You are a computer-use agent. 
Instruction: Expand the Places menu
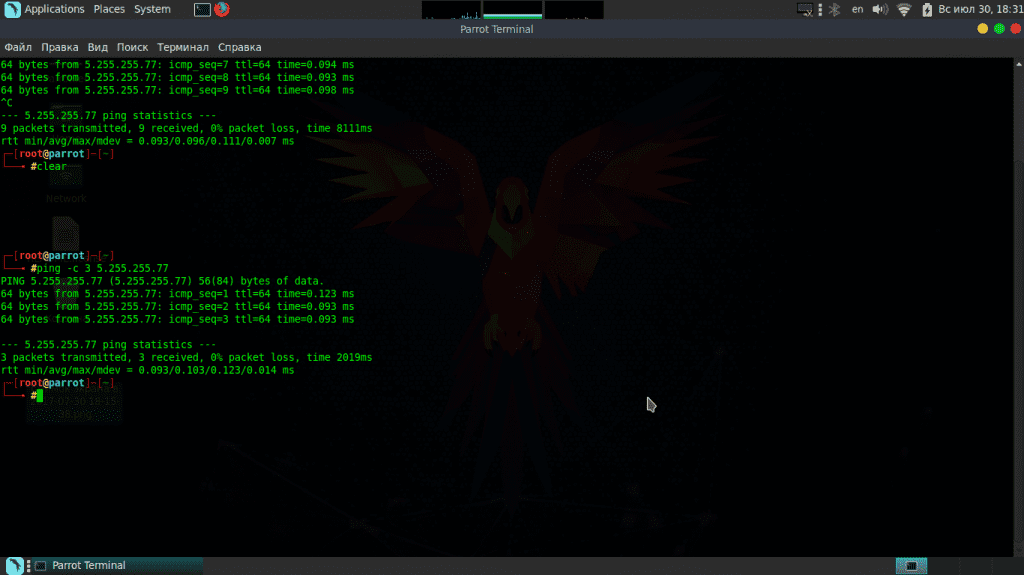pos(109,9)
